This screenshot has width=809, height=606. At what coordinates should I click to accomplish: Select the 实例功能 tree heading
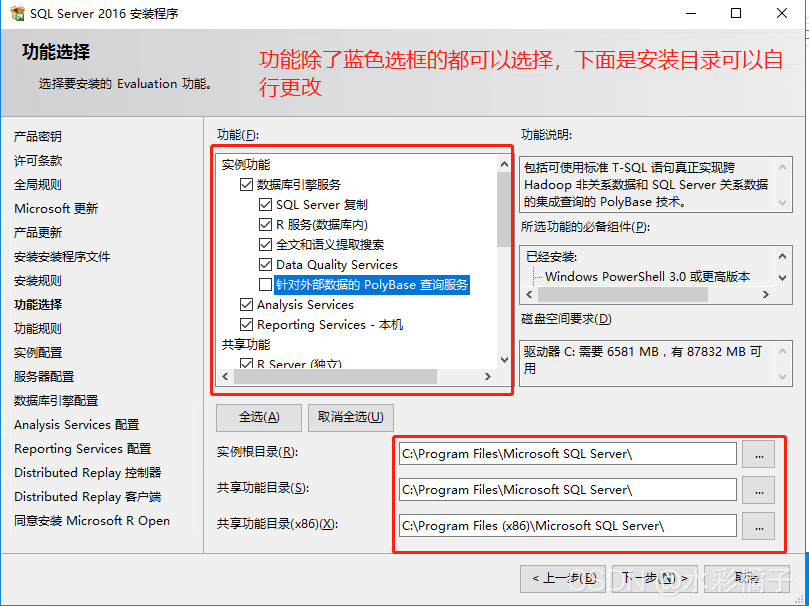(246, 165)
